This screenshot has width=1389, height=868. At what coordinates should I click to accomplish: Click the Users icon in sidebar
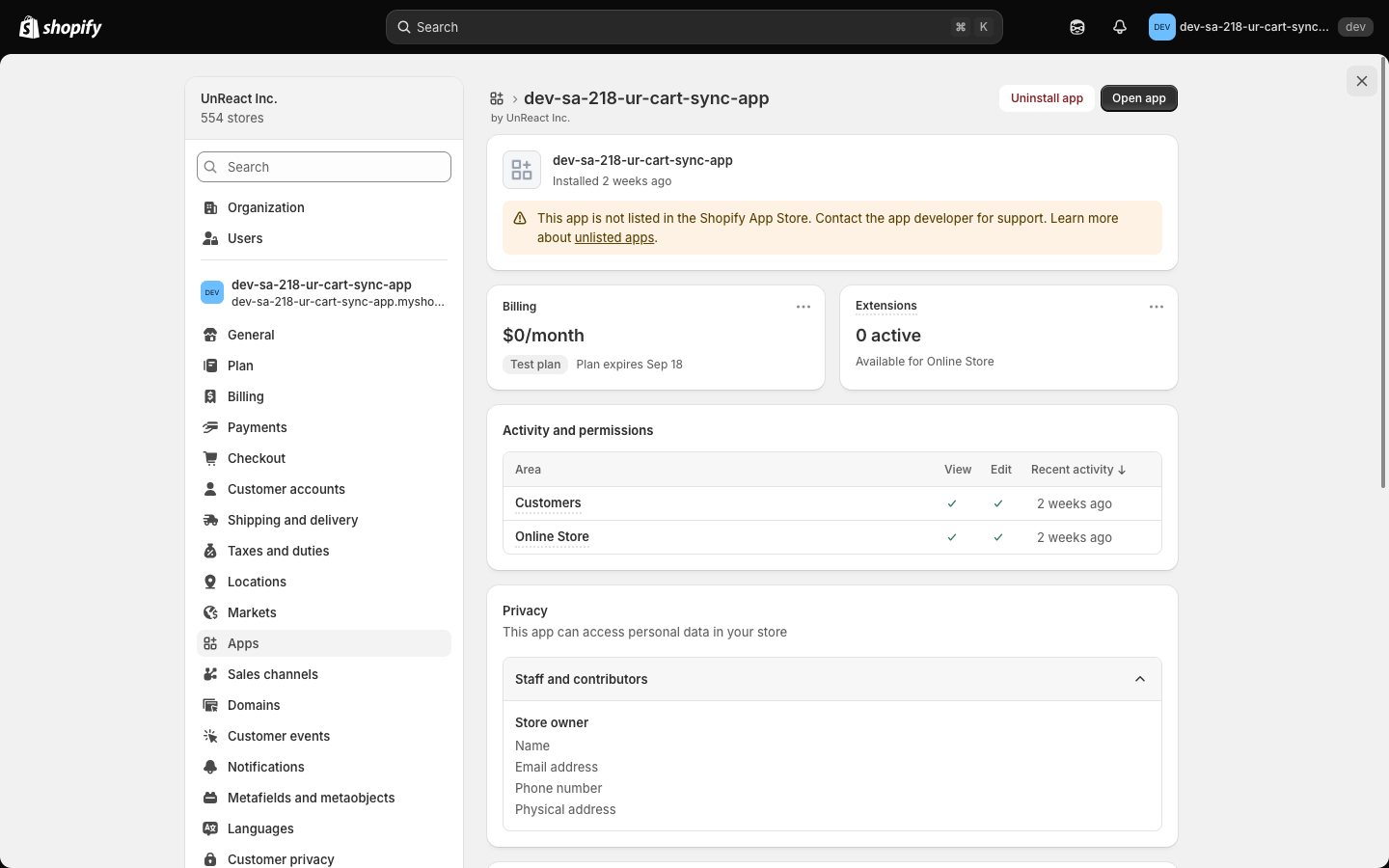(210, 238)
